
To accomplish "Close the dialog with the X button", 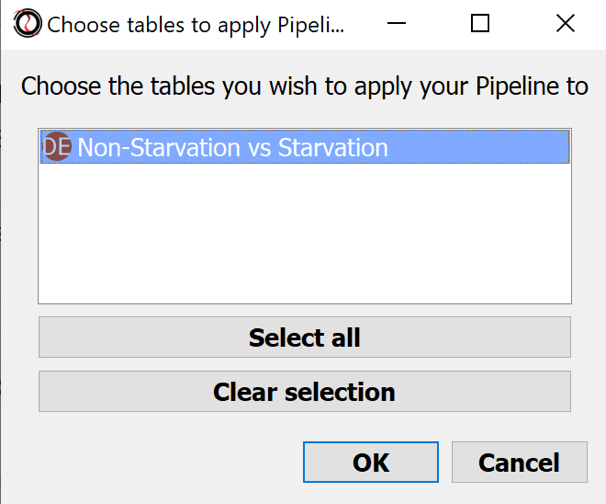I will pos(565,23).
